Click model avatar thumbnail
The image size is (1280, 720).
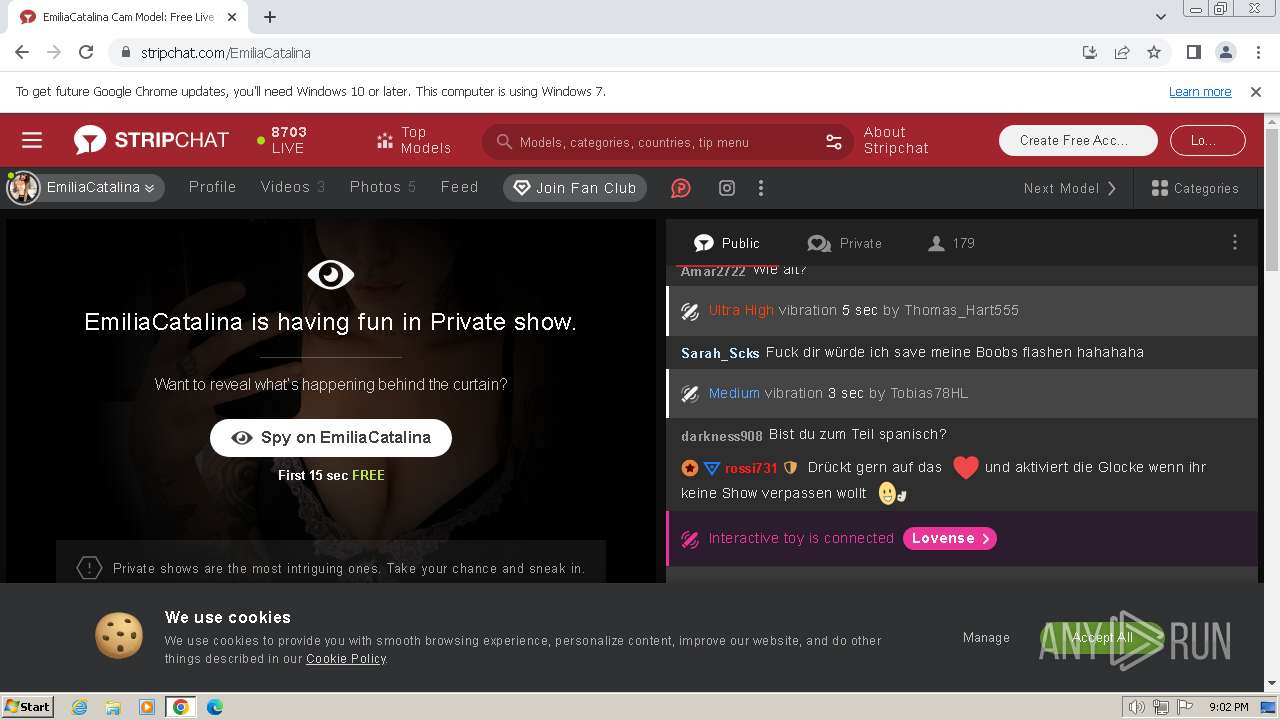[23, 187]
